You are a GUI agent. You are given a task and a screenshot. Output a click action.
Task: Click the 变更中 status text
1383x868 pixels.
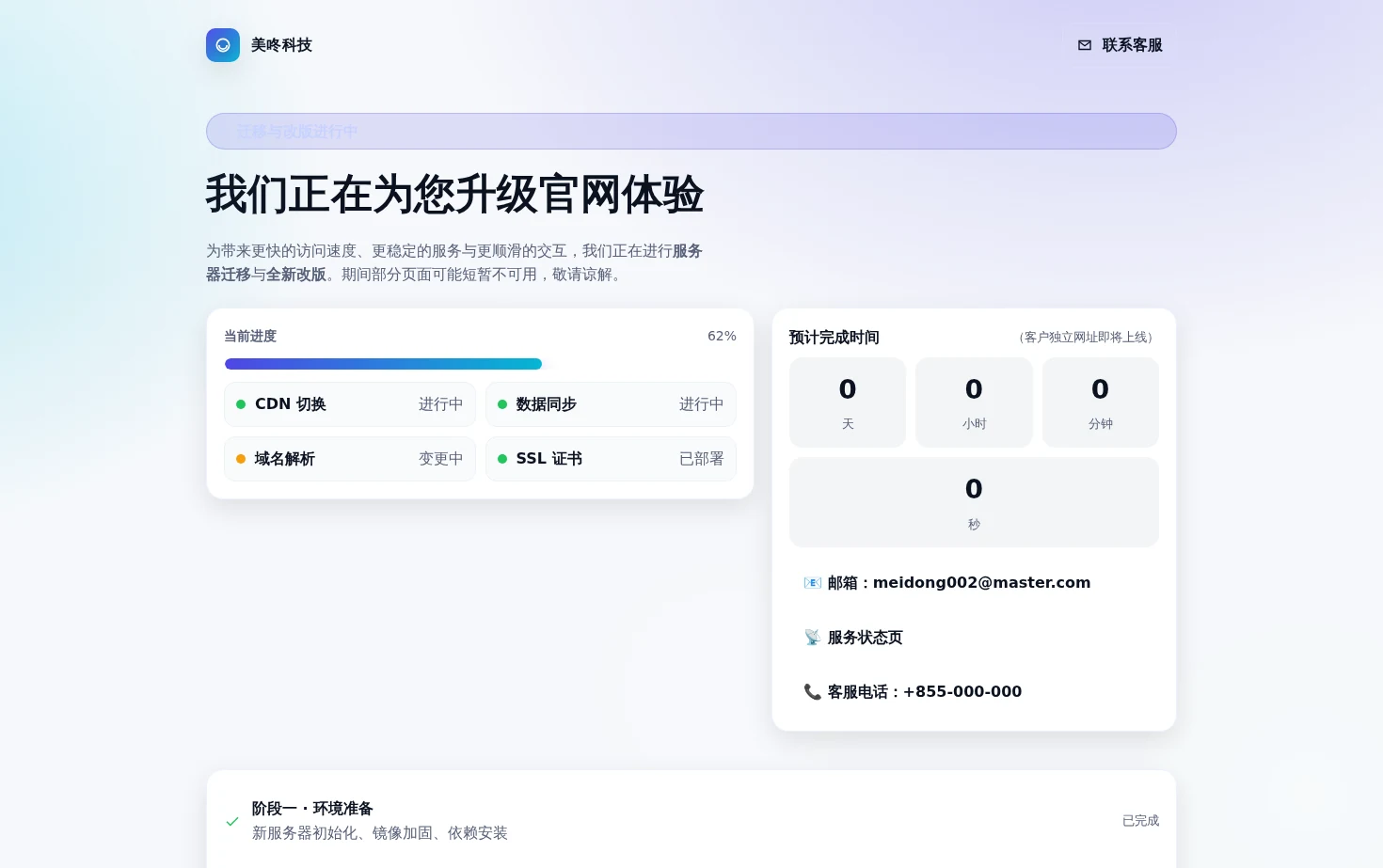click(440, 459)
